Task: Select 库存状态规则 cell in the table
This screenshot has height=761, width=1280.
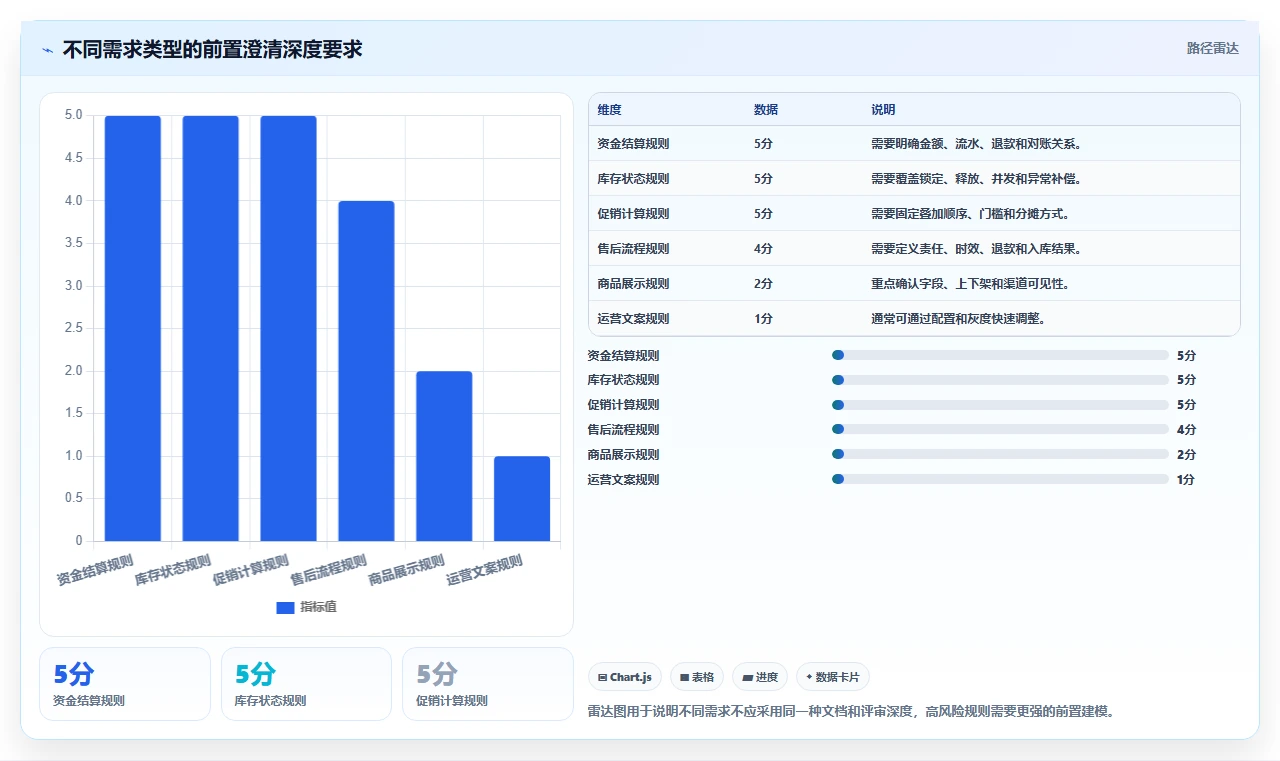Action: pos(633,179)
